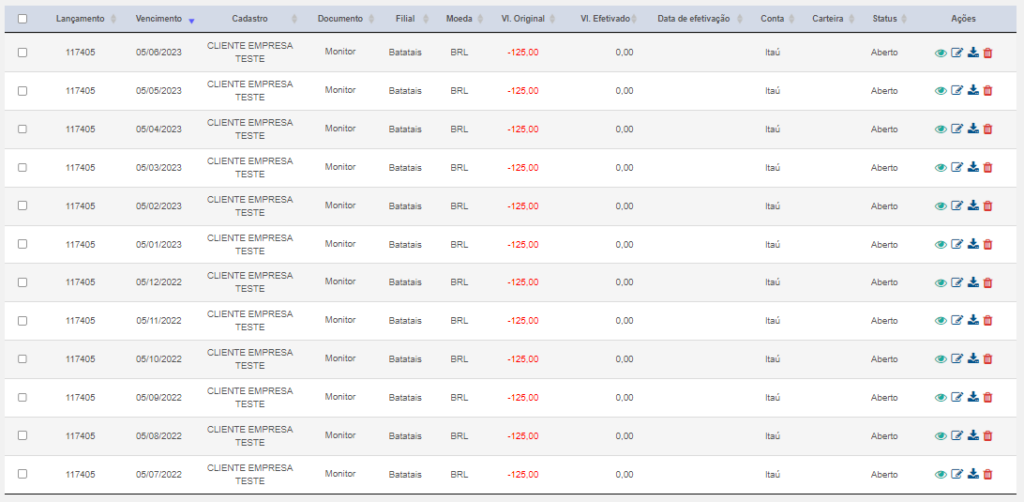Tick the checkbox for 05/11/2022 row
Image resolution: width=1024 pixels, height=502 pixels.
pyautogui.click(x=22, y=321)
